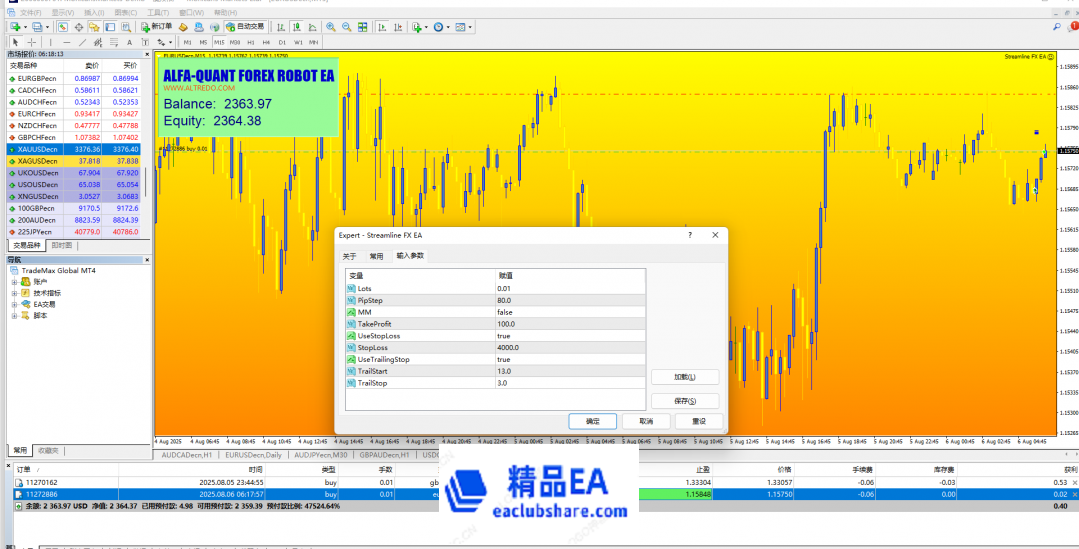
Task: Select the UseStopLoss value cell
Action: (570, 336)
